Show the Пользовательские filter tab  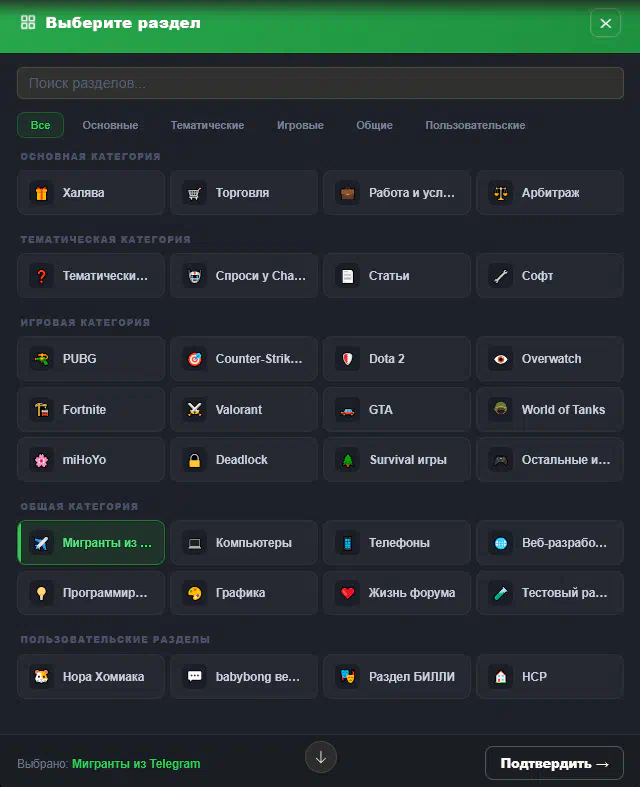click(x=475, y=125)
